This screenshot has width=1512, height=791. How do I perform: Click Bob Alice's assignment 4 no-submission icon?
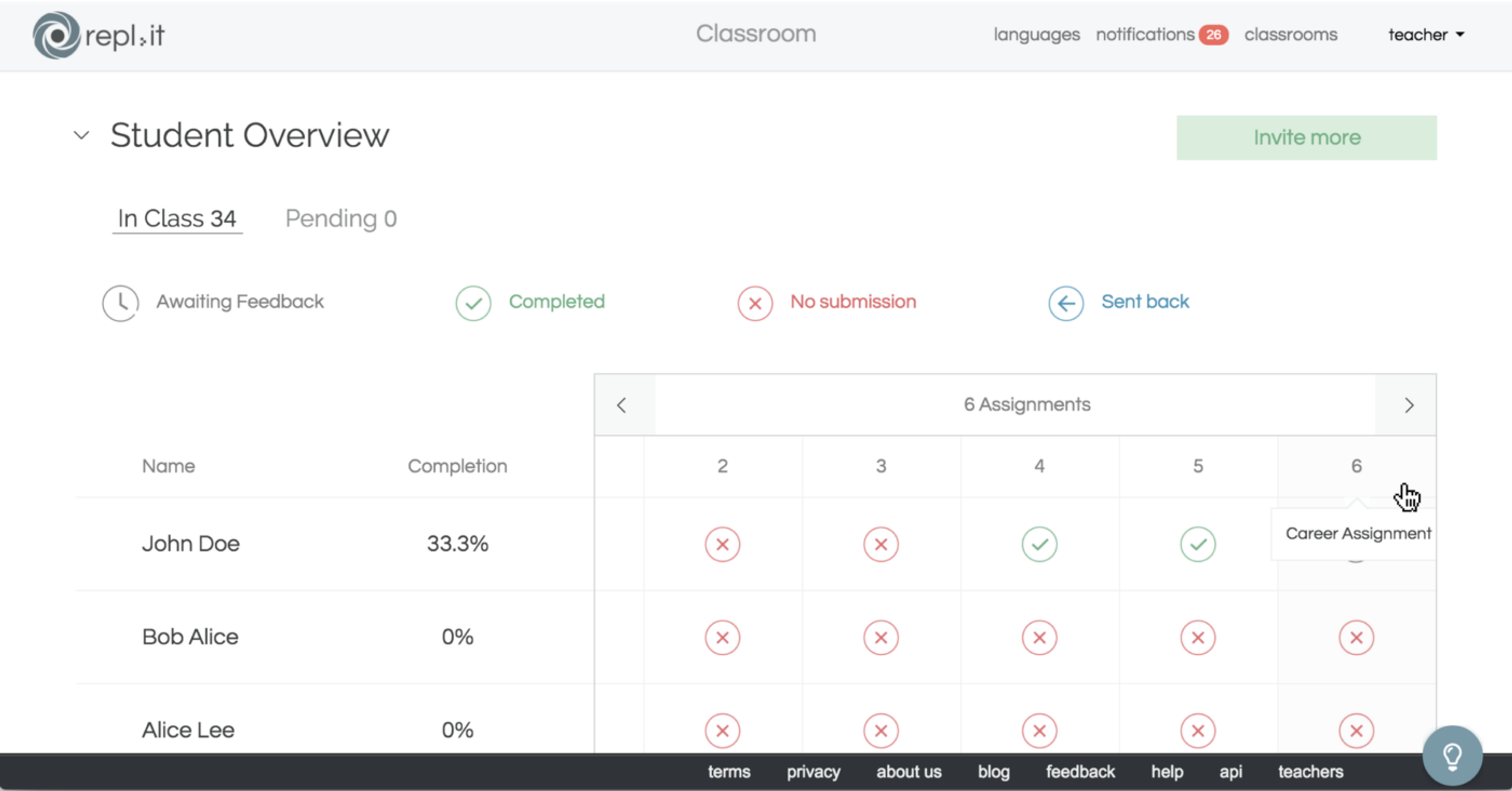tap(1039, 638)
